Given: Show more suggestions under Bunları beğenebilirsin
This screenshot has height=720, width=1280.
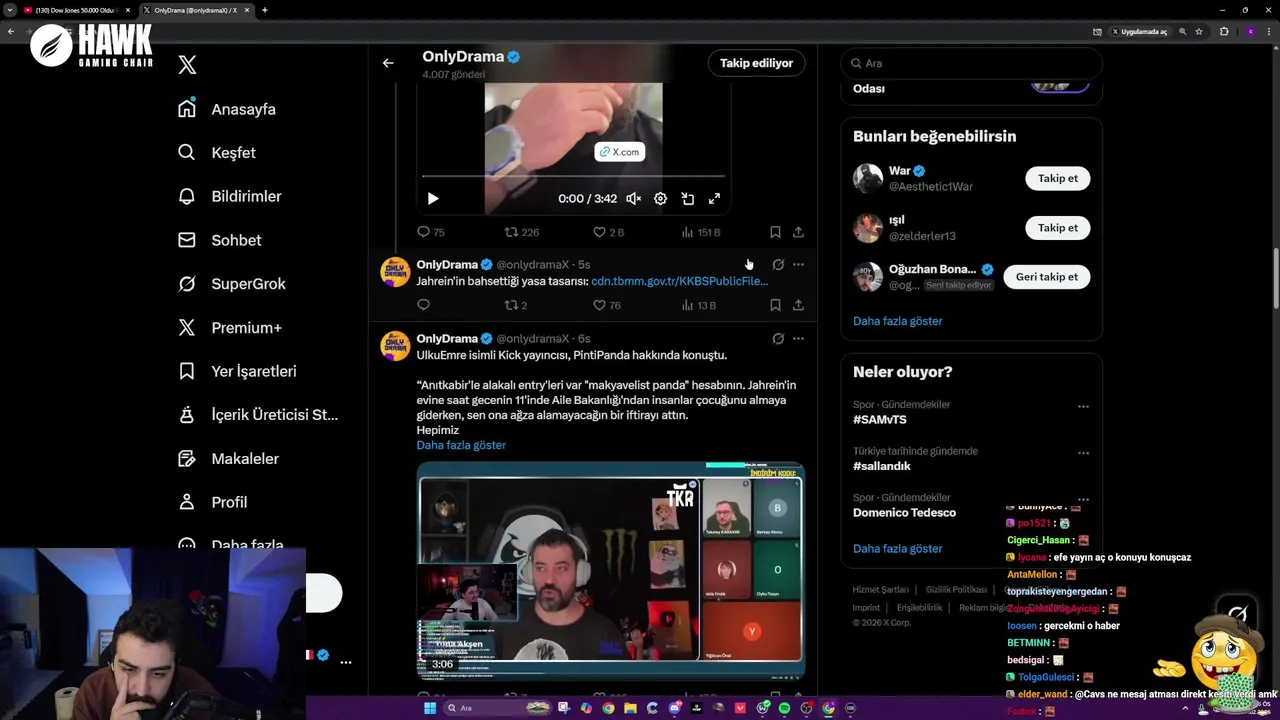Looking at the screenshot, I should (x=897, y=321).
